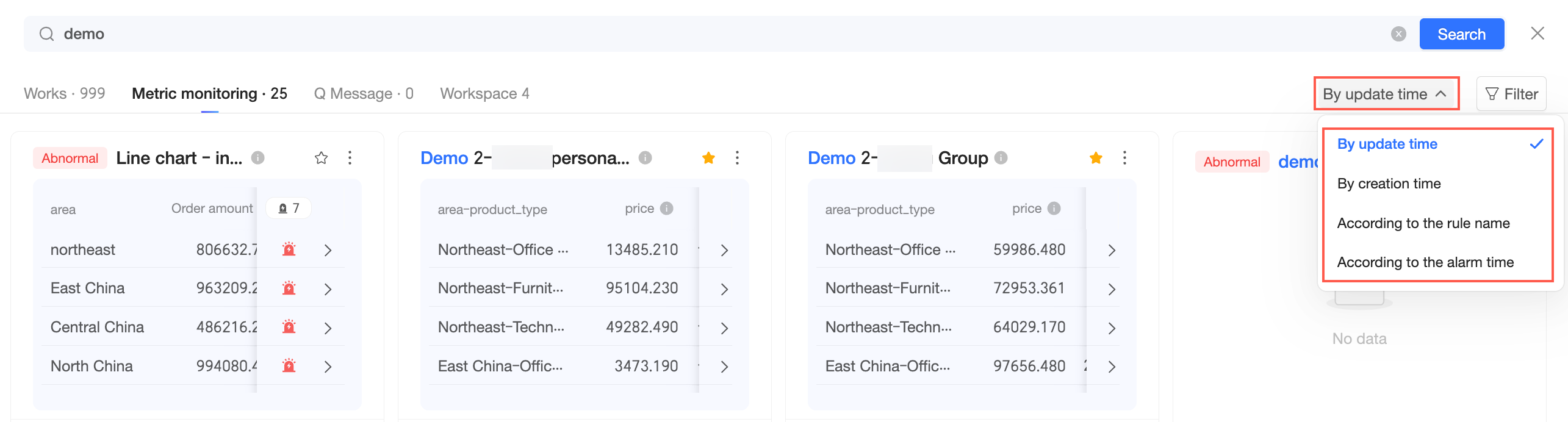Show info icon beside Line chart title

click(x=258, y=158)
